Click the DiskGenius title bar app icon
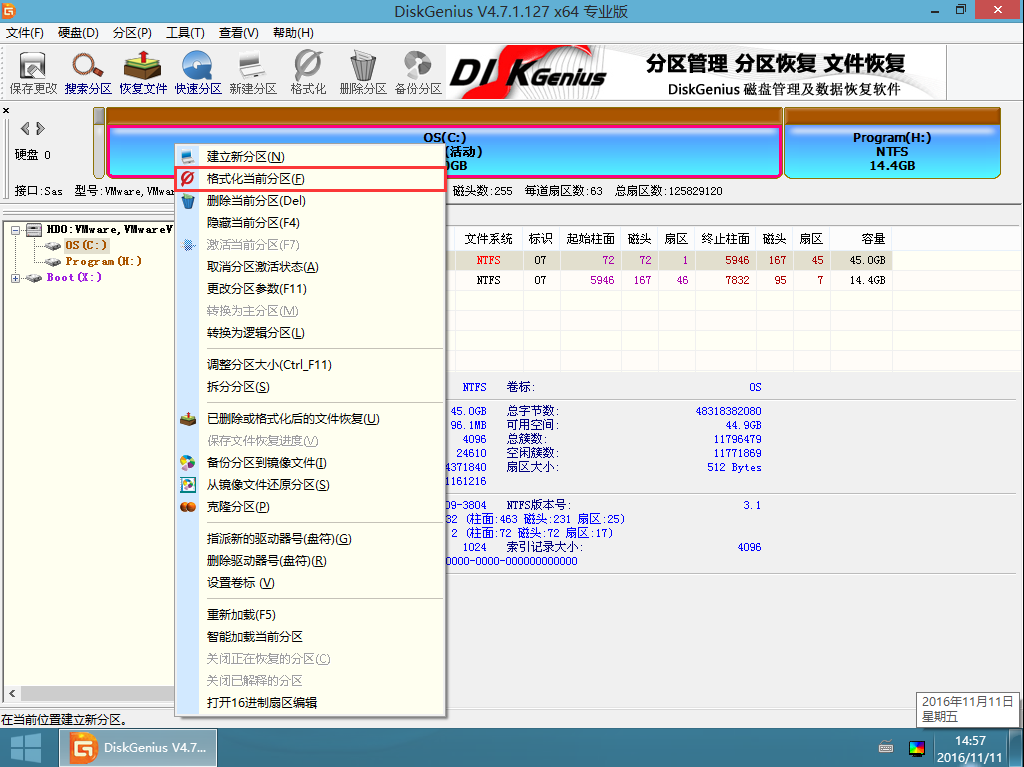 8,10
